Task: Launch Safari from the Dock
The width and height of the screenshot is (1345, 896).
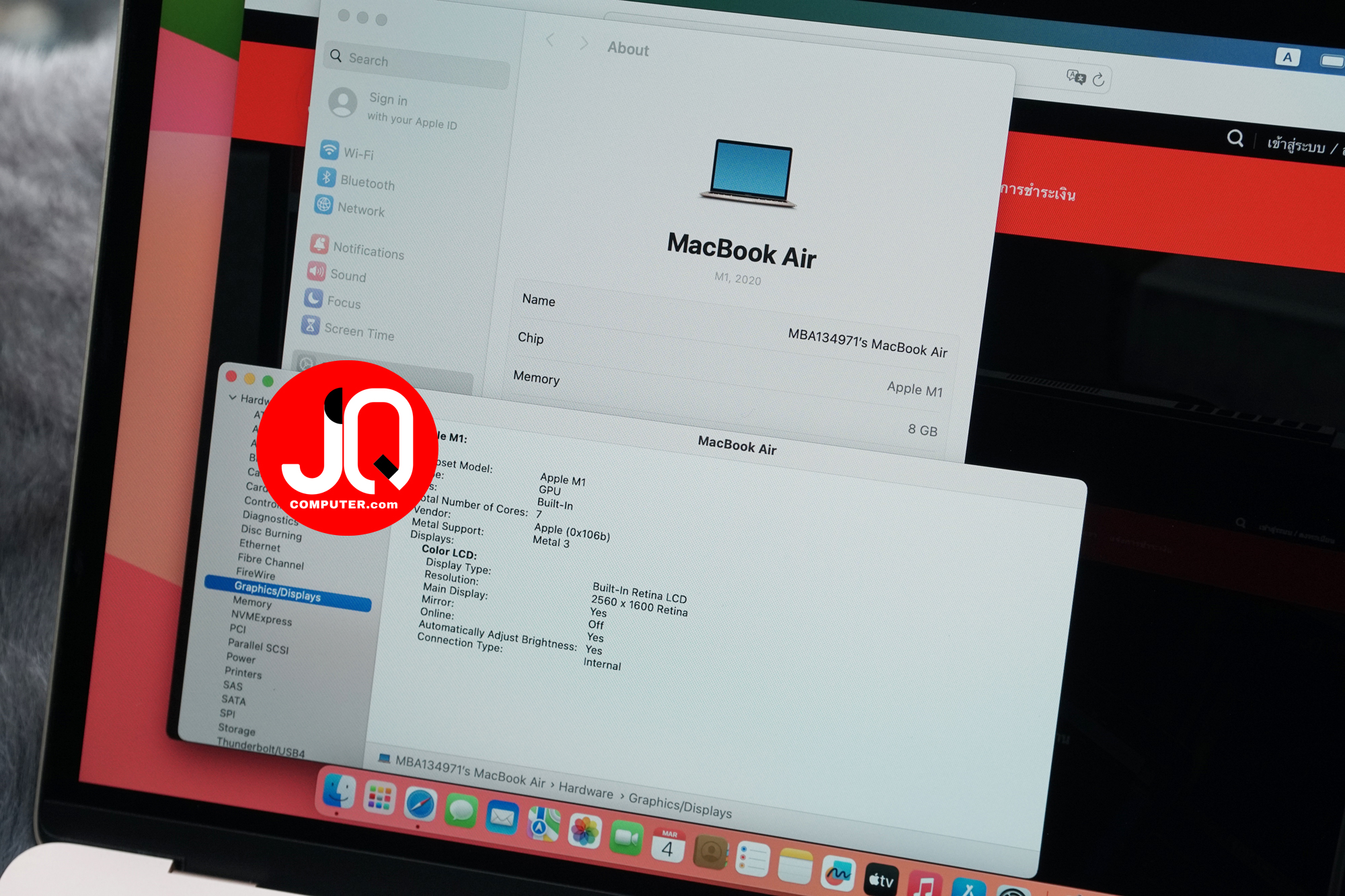Action: [x=421, y=805]
